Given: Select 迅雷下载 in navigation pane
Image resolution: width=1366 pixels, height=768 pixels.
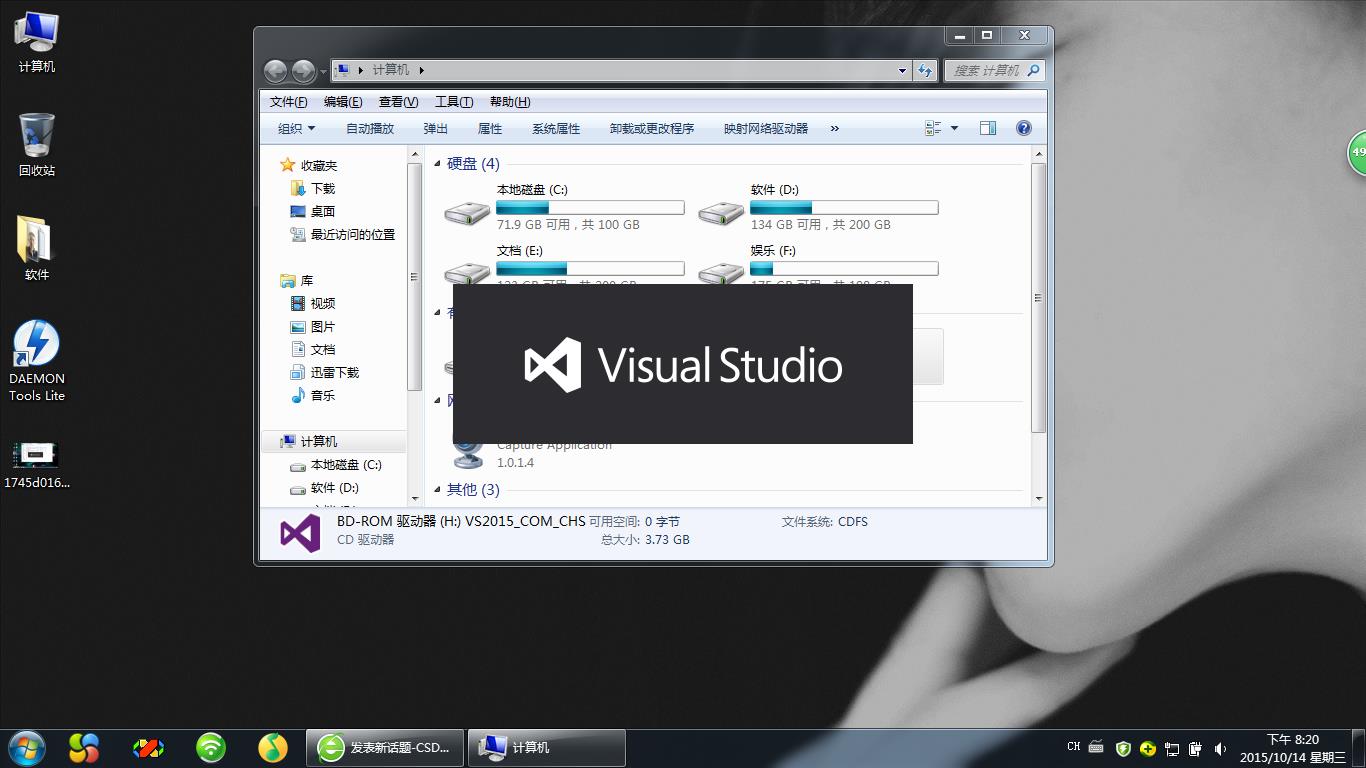Looking at the screenshot, I should tap(324, 372).
